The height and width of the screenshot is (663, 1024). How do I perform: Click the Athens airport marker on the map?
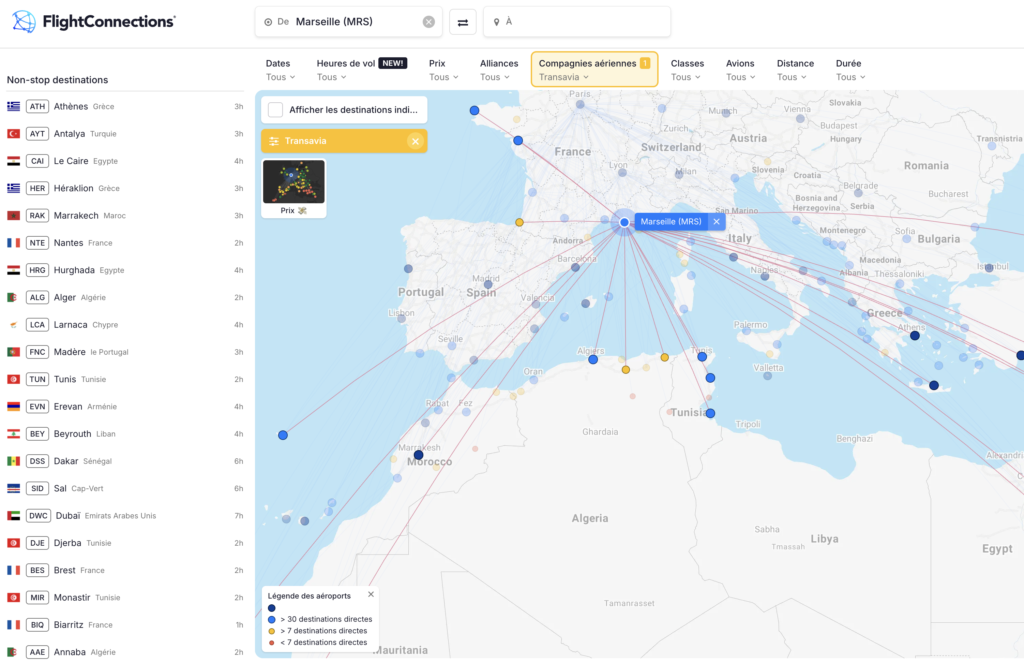coord(915,336)
